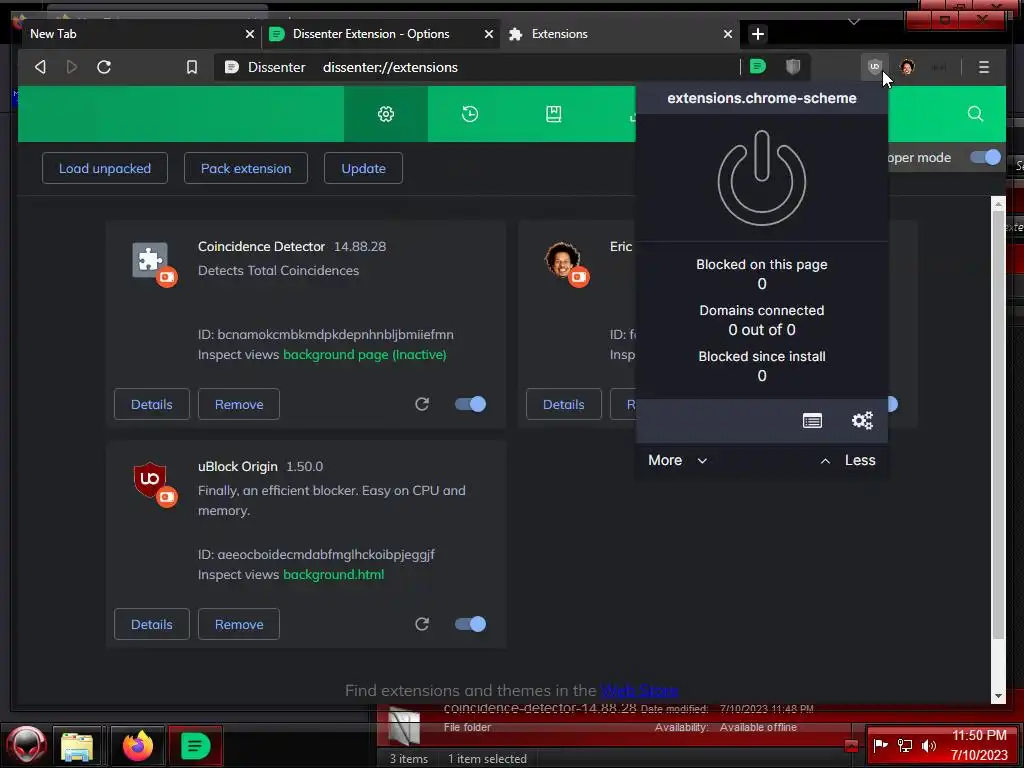
Task: Open Details for uBlock Origin
Action: coord(152,624)
